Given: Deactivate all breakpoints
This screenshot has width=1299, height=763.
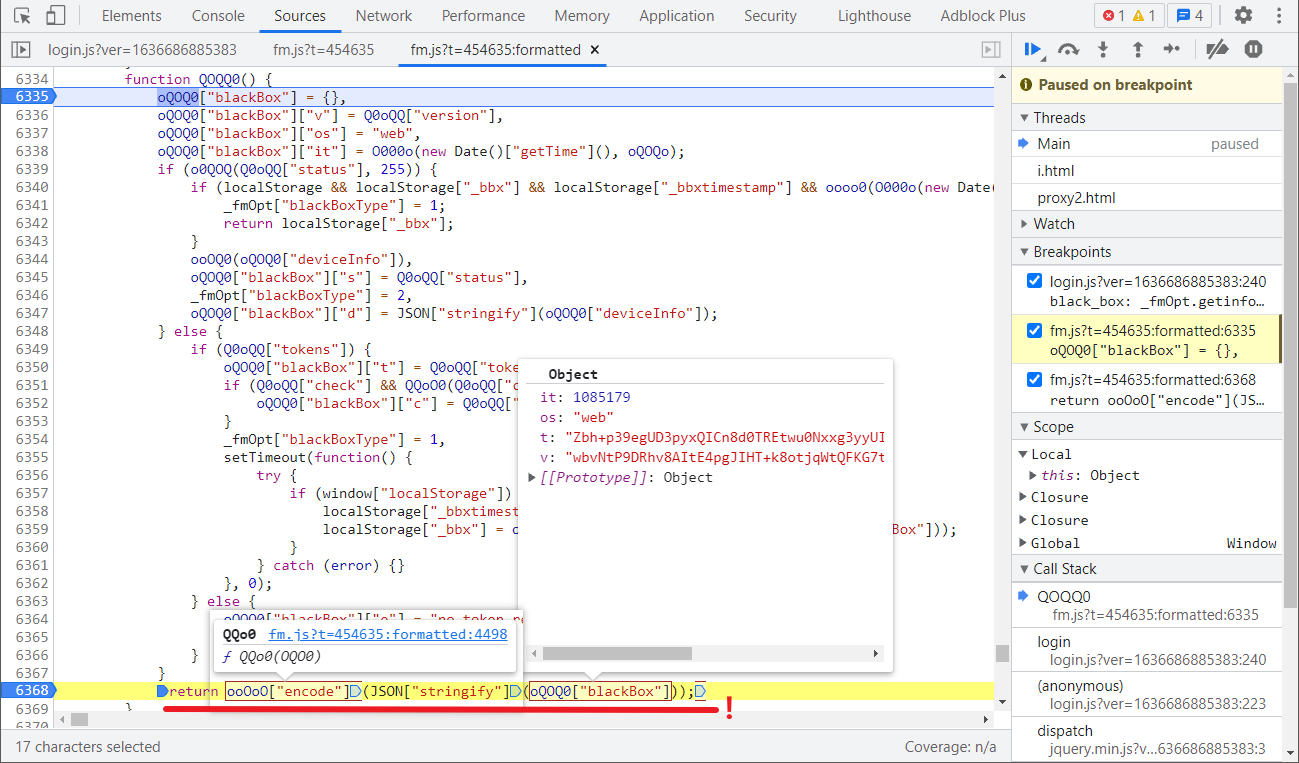Looking at the screenshot, I should [1217, 49].
